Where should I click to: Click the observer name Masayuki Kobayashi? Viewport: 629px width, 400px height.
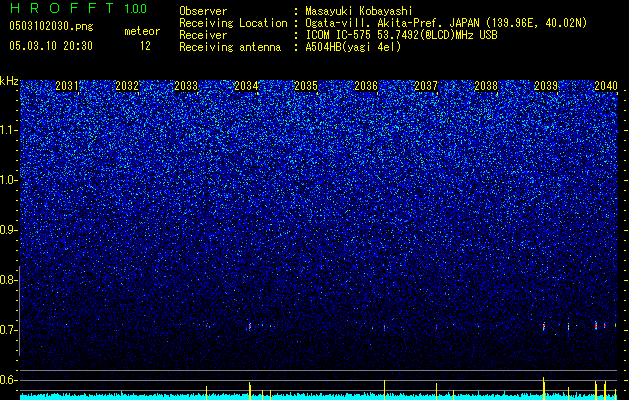pos(359,12)
